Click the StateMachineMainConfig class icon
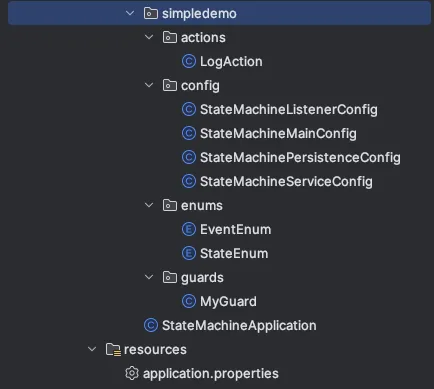 point(189,133)
